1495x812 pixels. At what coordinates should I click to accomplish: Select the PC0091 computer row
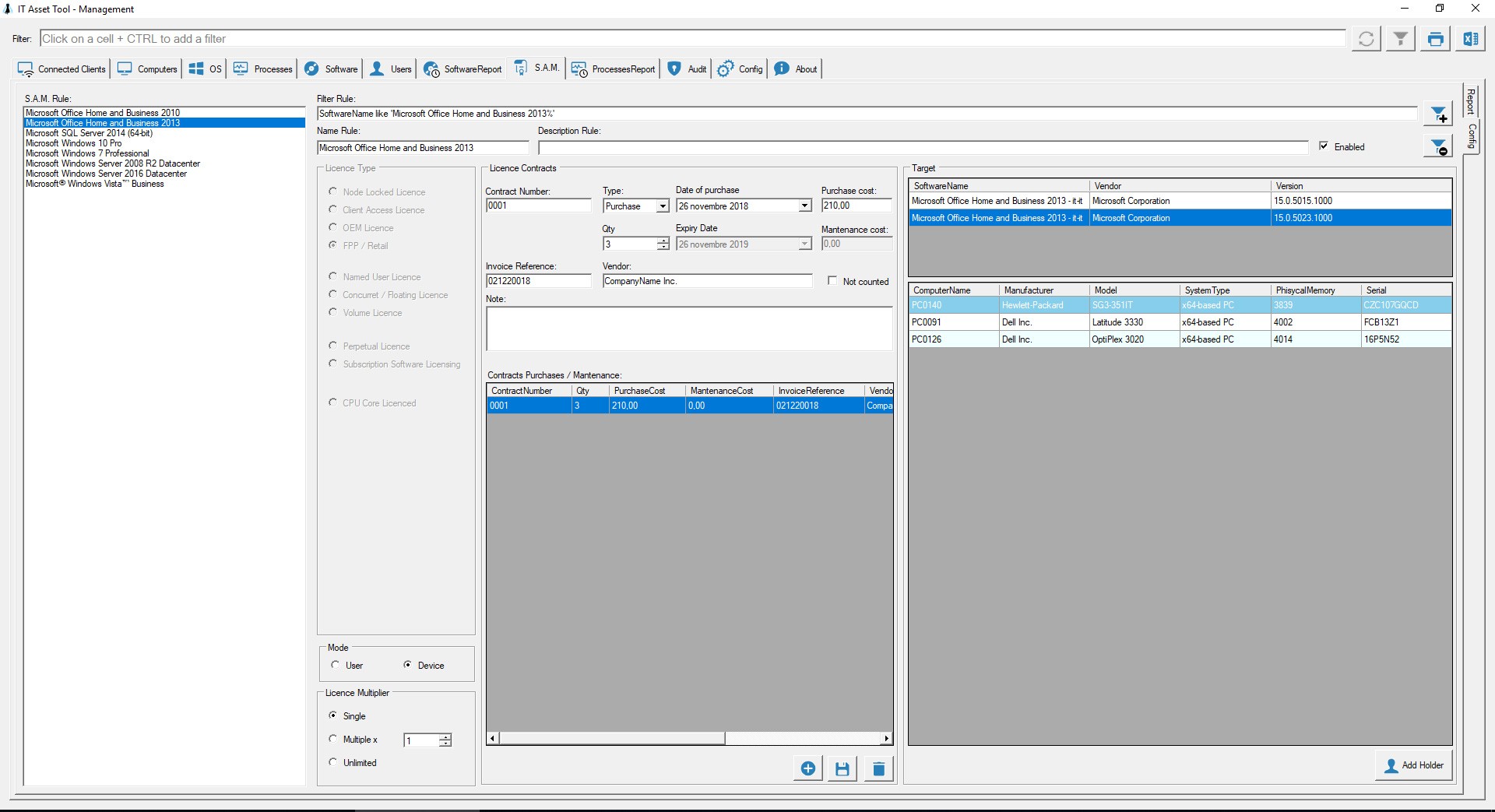[1180, 322]
